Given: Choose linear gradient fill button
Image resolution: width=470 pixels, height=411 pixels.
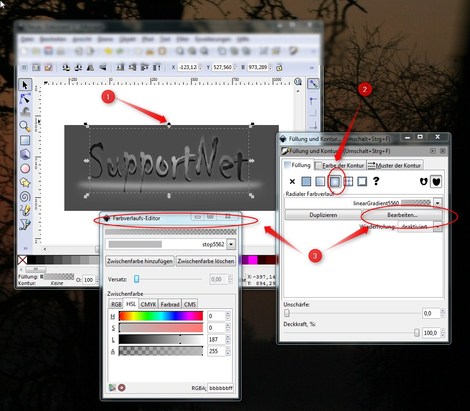Looking at the screenshot, I should click(320, 181).
